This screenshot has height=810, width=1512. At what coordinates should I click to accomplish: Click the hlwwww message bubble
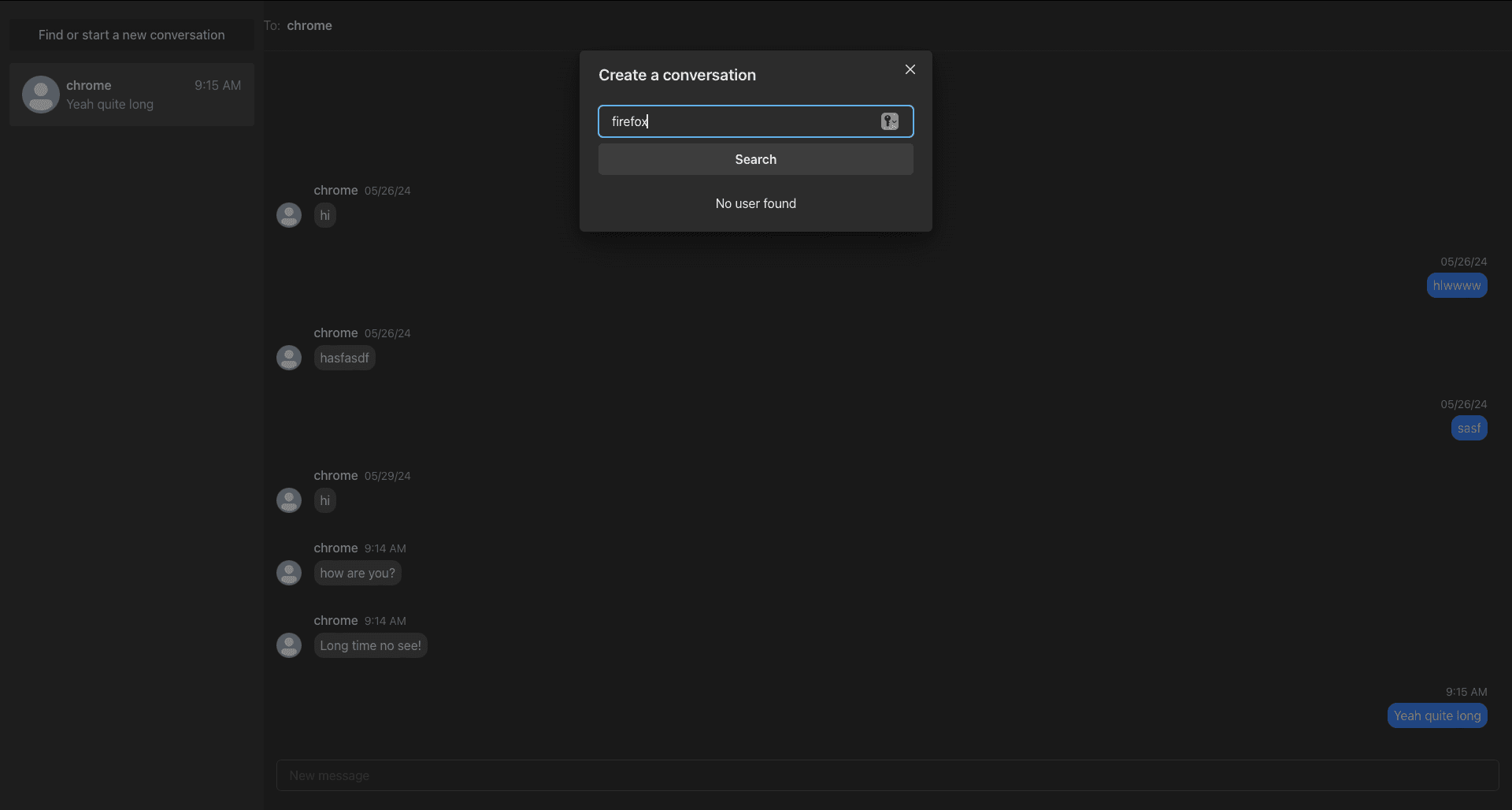tap(1457, 285)
